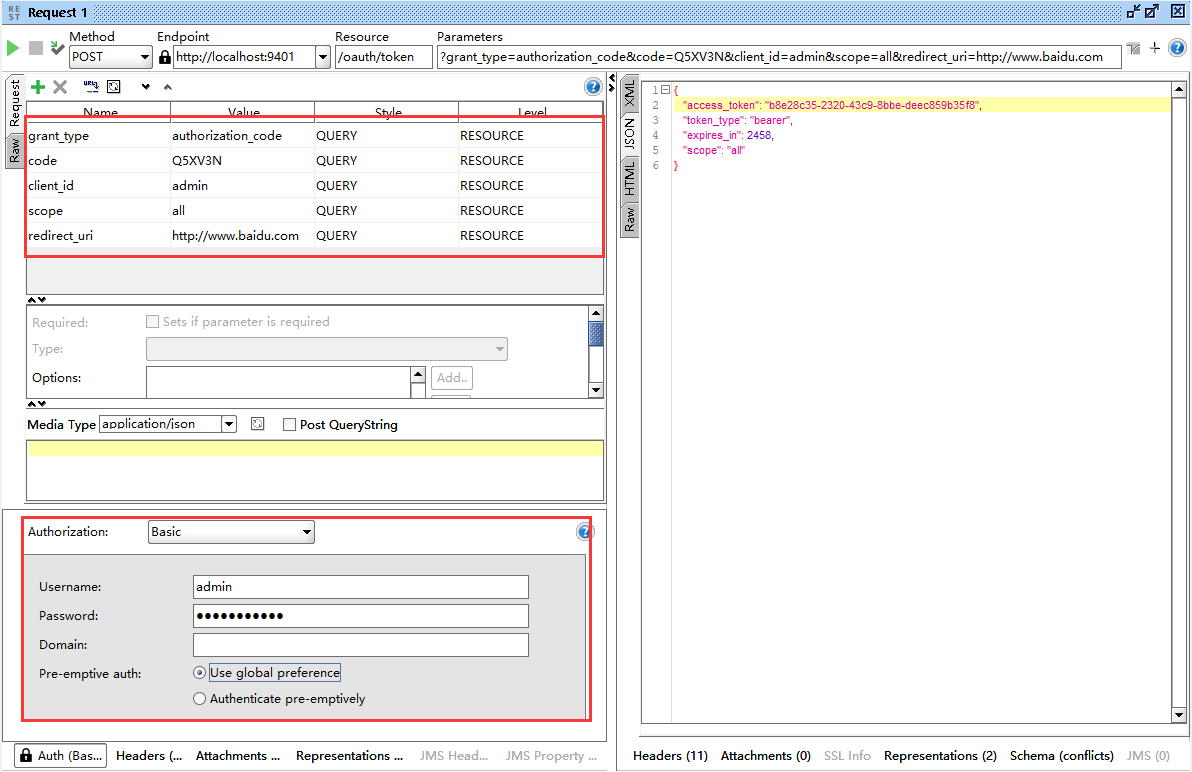Open the Schema (conflicts) tab
Image resolution: width=1192 pixels, height=772 pixels.
(x=1061, y=756)
